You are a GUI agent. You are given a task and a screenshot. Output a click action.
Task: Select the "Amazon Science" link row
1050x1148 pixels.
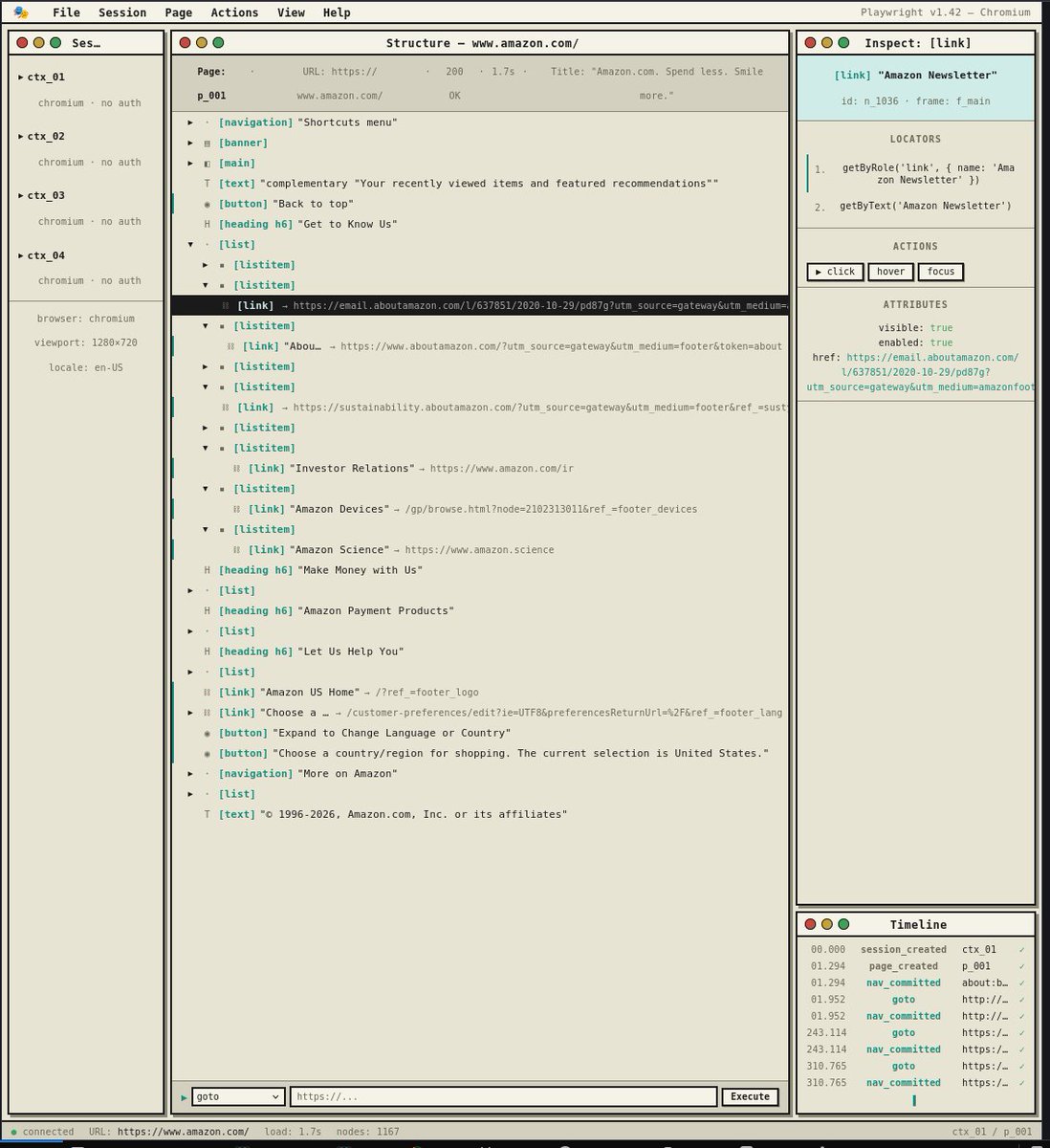(480, 550)
